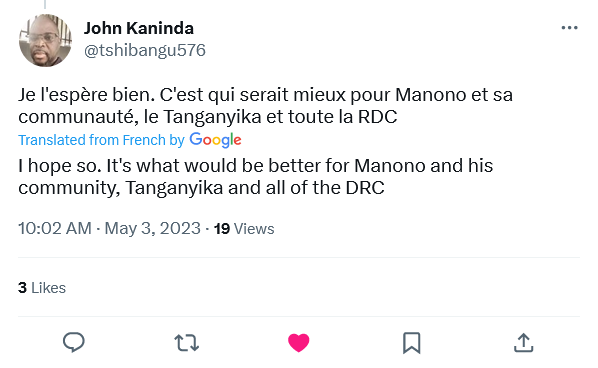The height and width of the screenshot is (368, 598).
Task: Unlike the tweet via the pink heart
Action: point(299,342)
